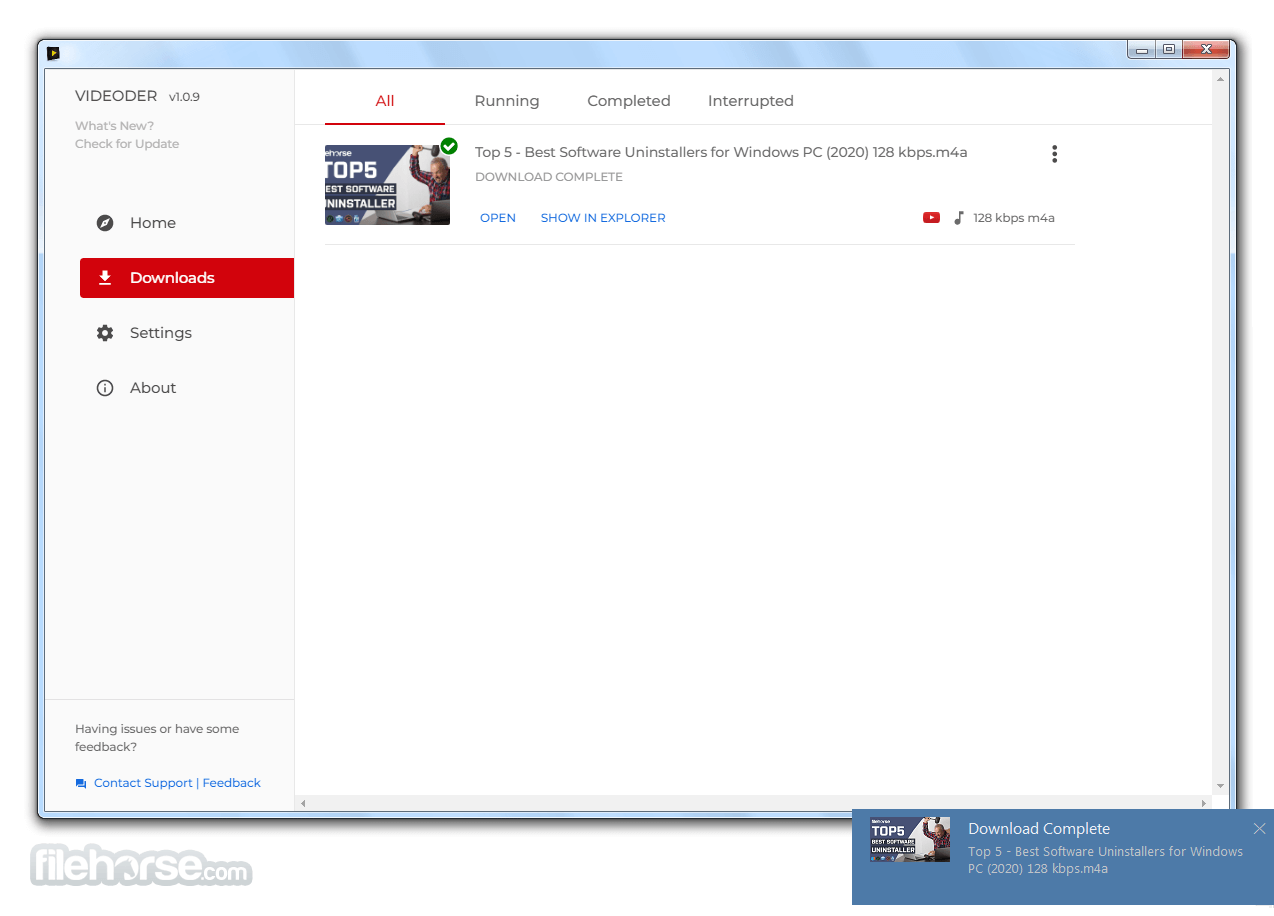The width and height of the screenshot is (1274, 916).
Task: Switch to the Interrupted tab
Action: (x=751, y=101)
